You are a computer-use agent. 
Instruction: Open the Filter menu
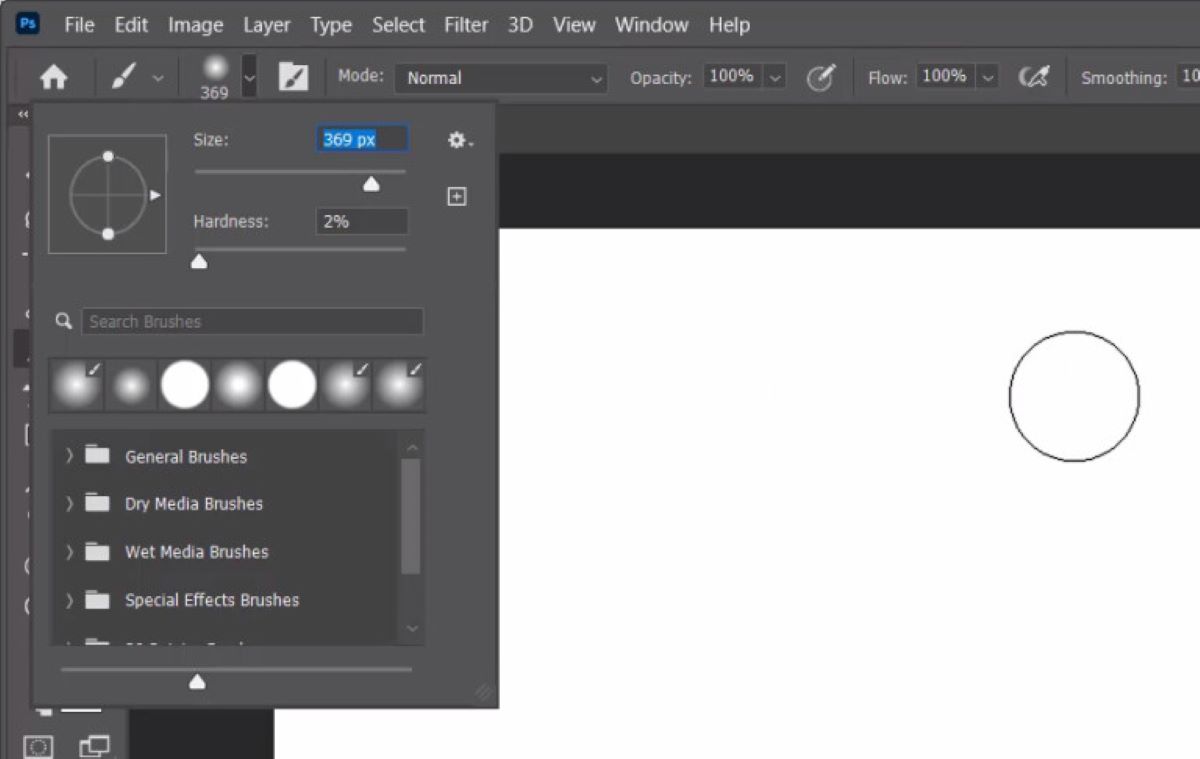(x=466, y=25)
